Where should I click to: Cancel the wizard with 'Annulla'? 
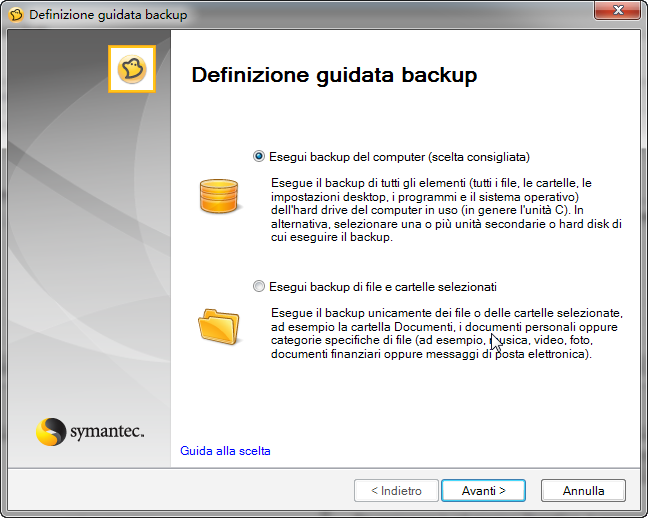tap(583, 491)
